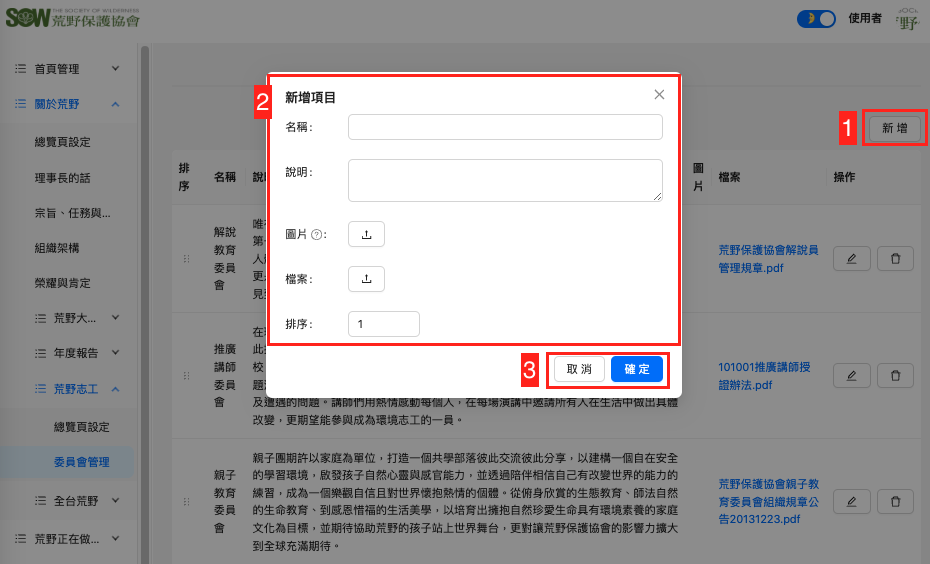Click the help icon beside 圖片 label
Screen dimensions: 930x564
(x=317, y=235)
